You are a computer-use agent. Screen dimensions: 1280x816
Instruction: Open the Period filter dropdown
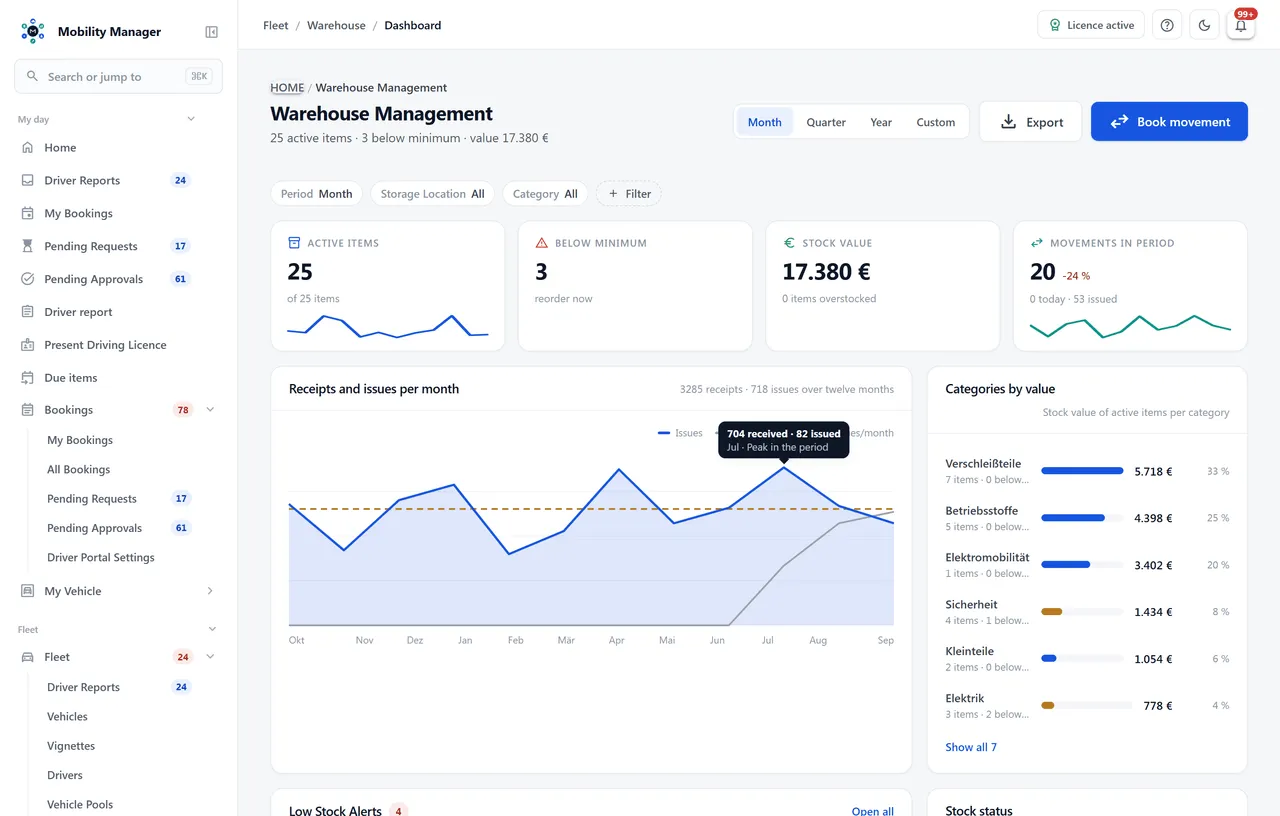tap(316, 194)
